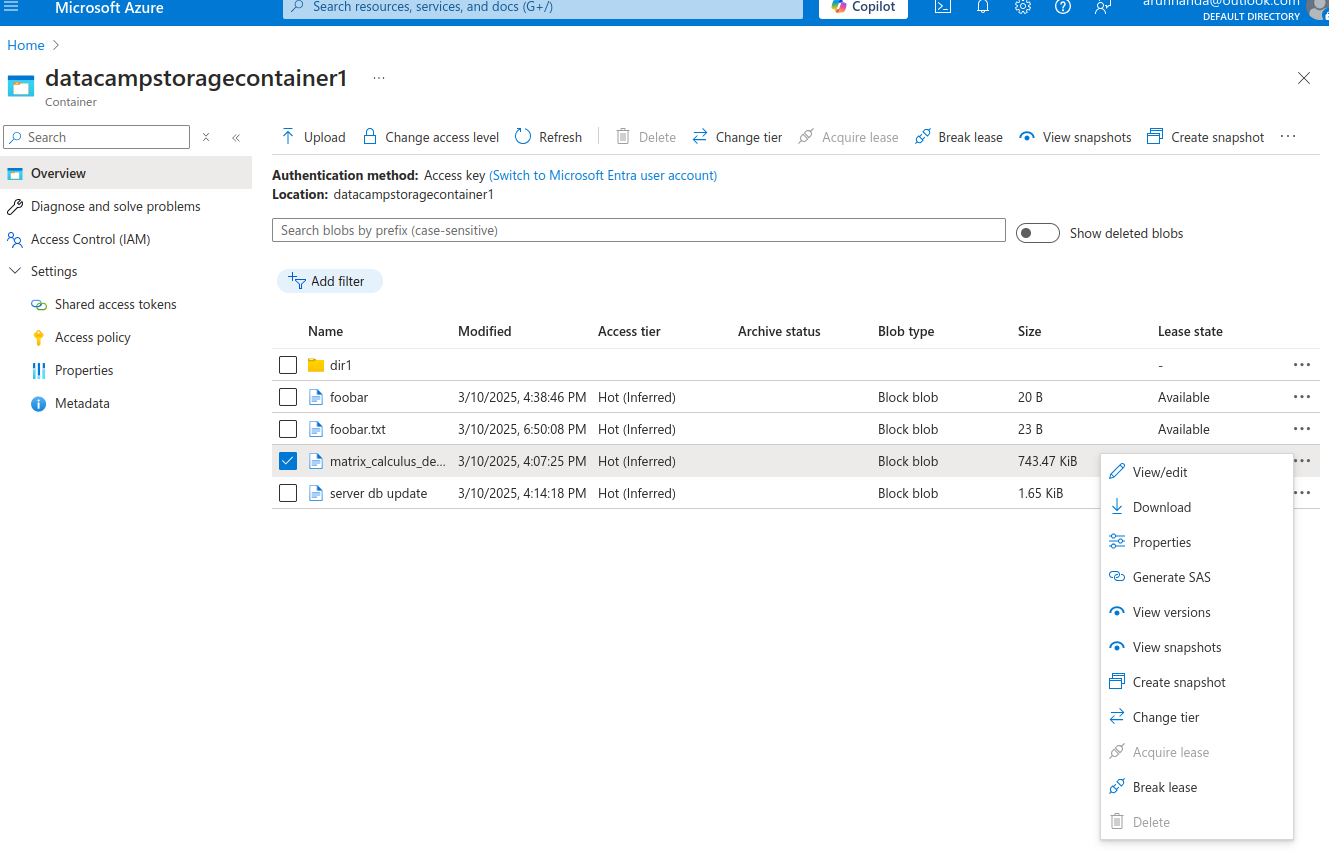Collapse the Settings section in sidebar
Image resolution: width=1329 pixels, height=854 pixels.
(x=15, y=271)
